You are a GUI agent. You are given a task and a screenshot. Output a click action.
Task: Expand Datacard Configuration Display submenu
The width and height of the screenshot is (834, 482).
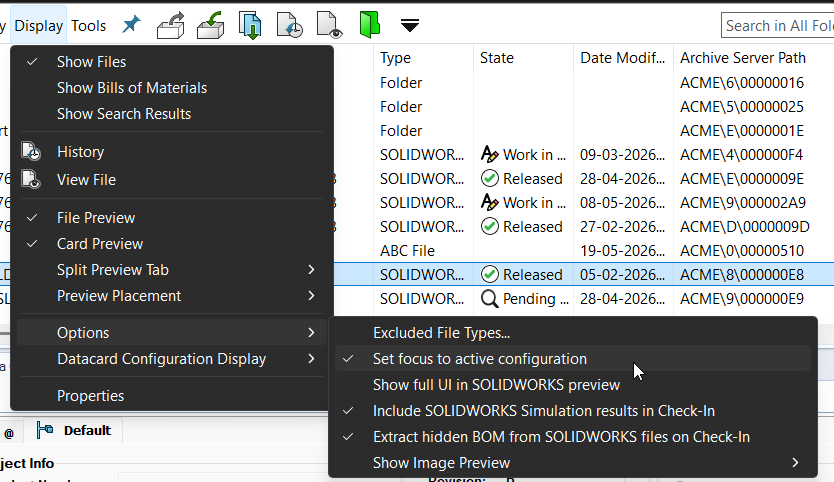[x=172, y=359]
